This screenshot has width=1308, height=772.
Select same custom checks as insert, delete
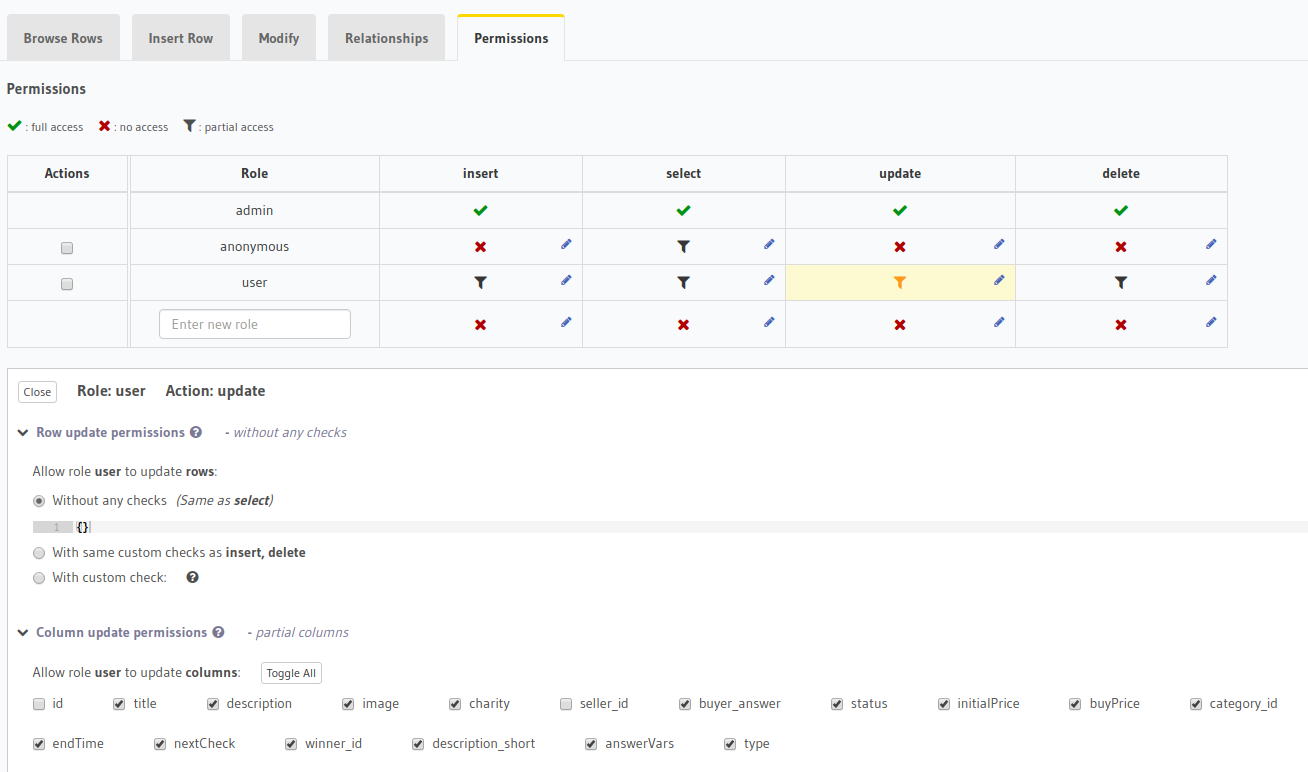point(39,553)
